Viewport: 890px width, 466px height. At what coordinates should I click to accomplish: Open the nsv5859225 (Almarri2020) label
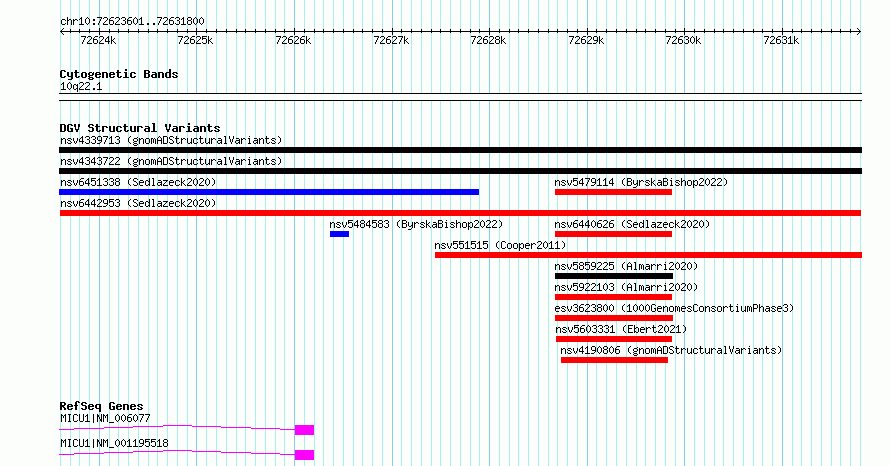[x=626, y=266]
